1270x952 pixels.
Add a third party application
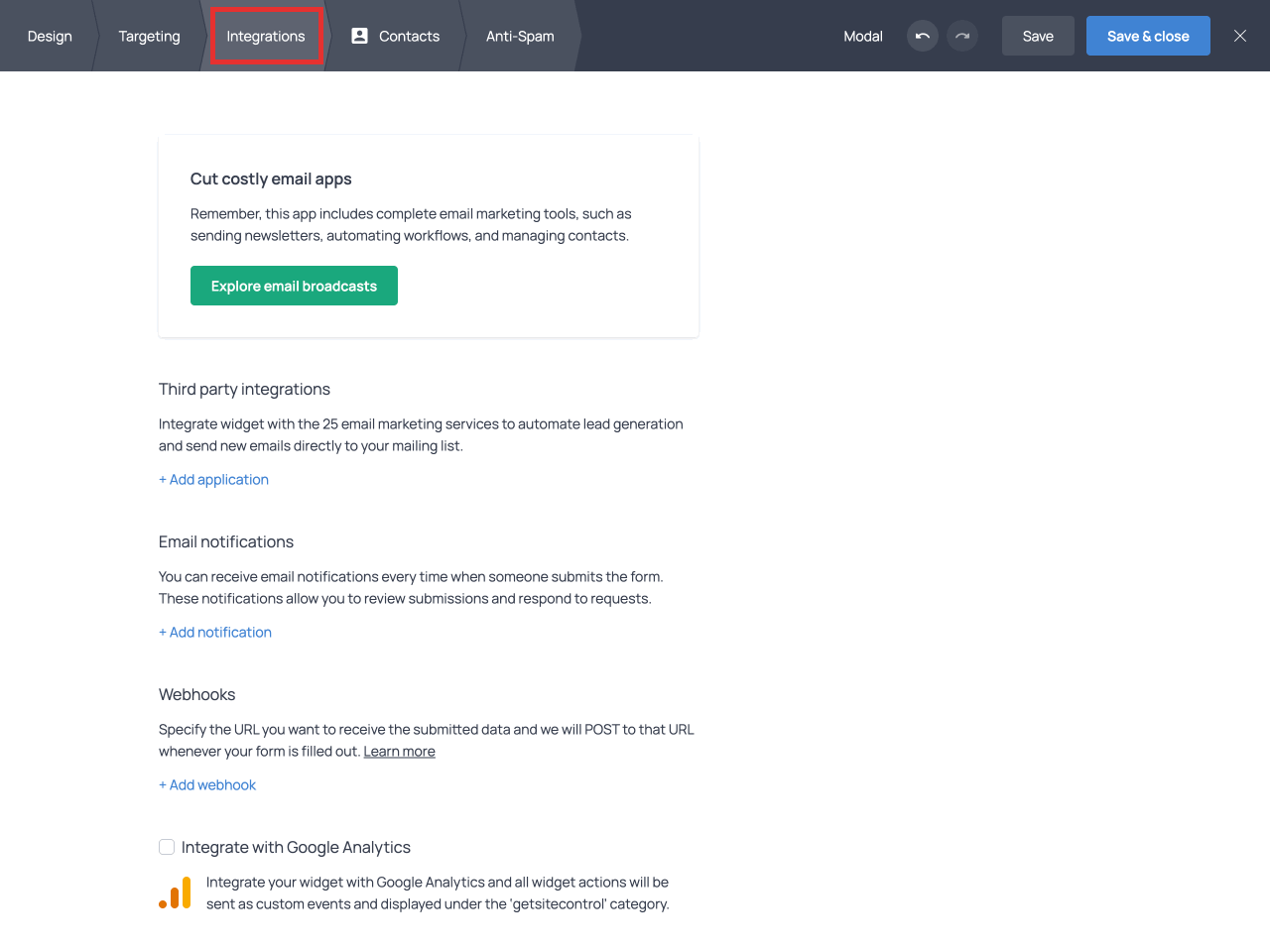tap(213, 480)
